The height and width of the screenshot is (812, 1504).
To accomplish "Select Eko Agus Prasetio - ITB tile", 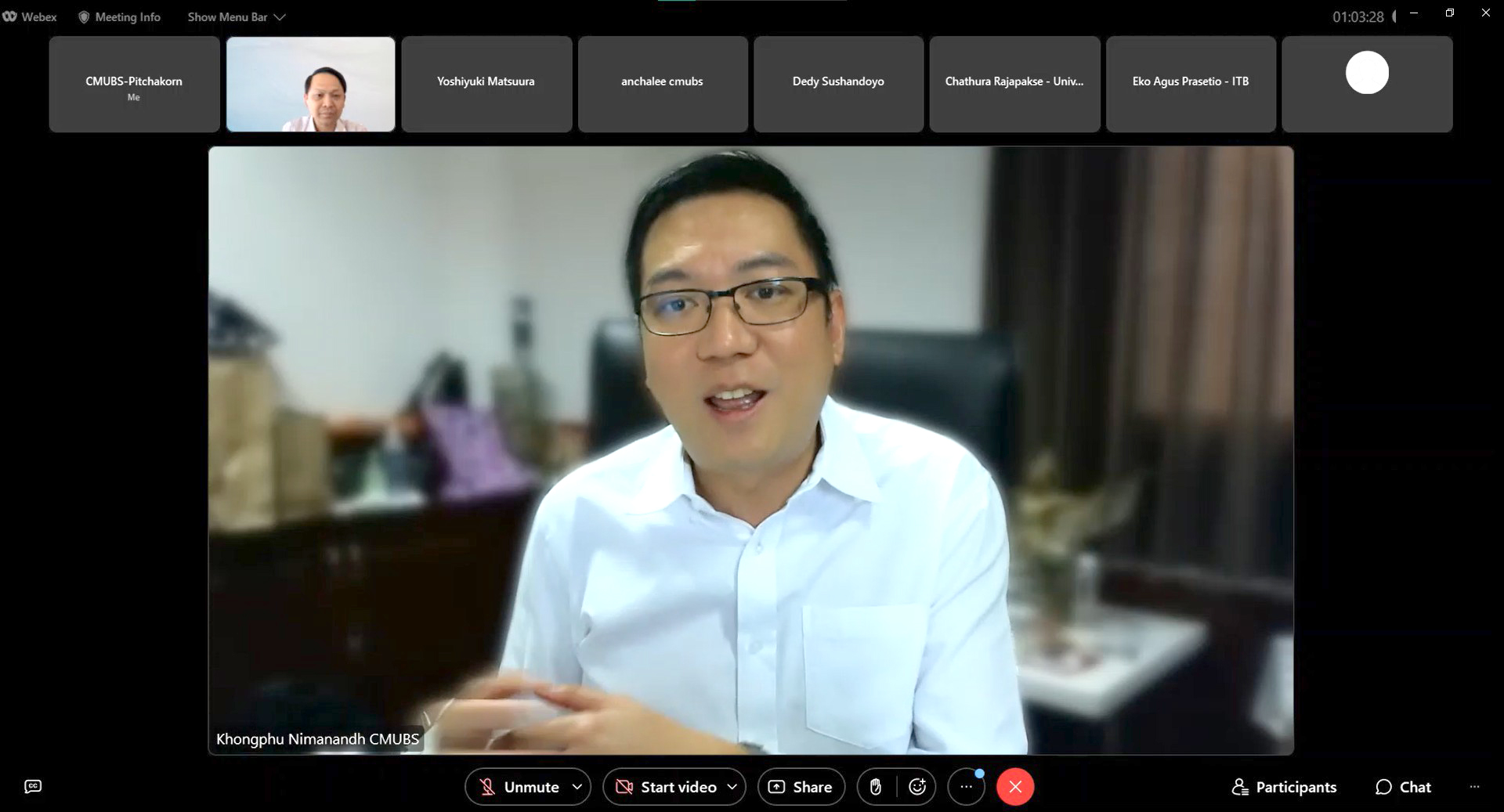I will click(1191, 84).
